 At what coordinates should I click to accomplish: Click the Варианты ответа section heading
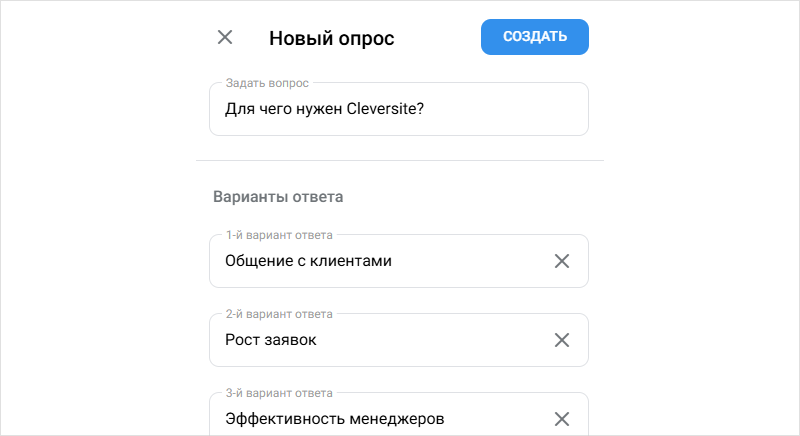[278, 196]
